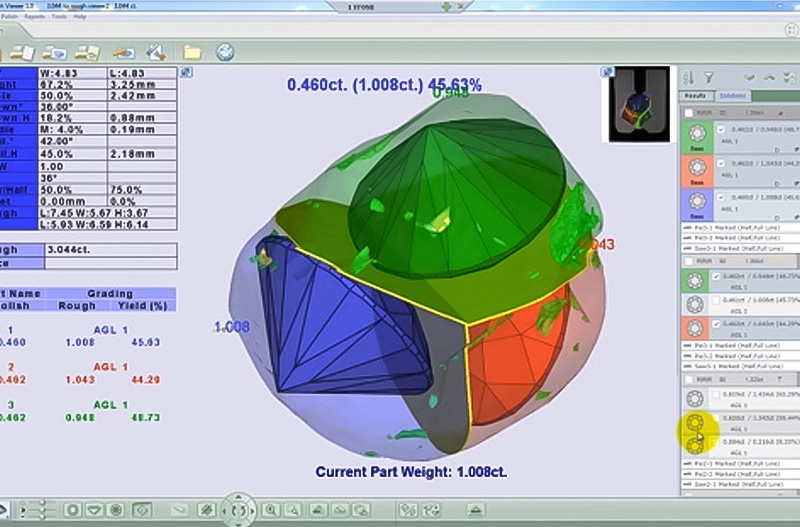Viewport: 800px width, 527px height.
Task: Click the 1.043 rough value in grading list
Action: [80, 380]
